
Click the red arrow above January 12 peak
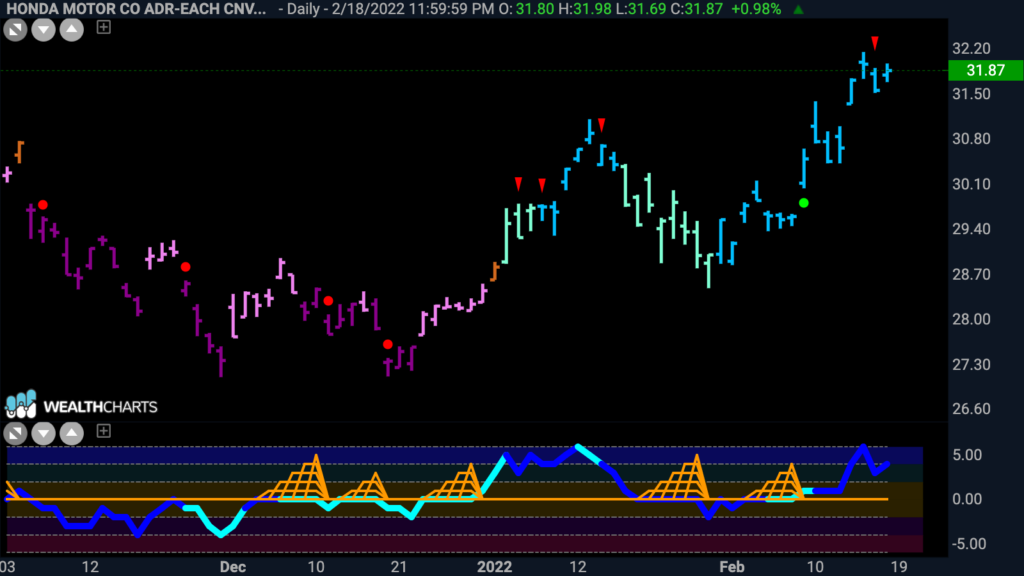(x=601, y=124)
